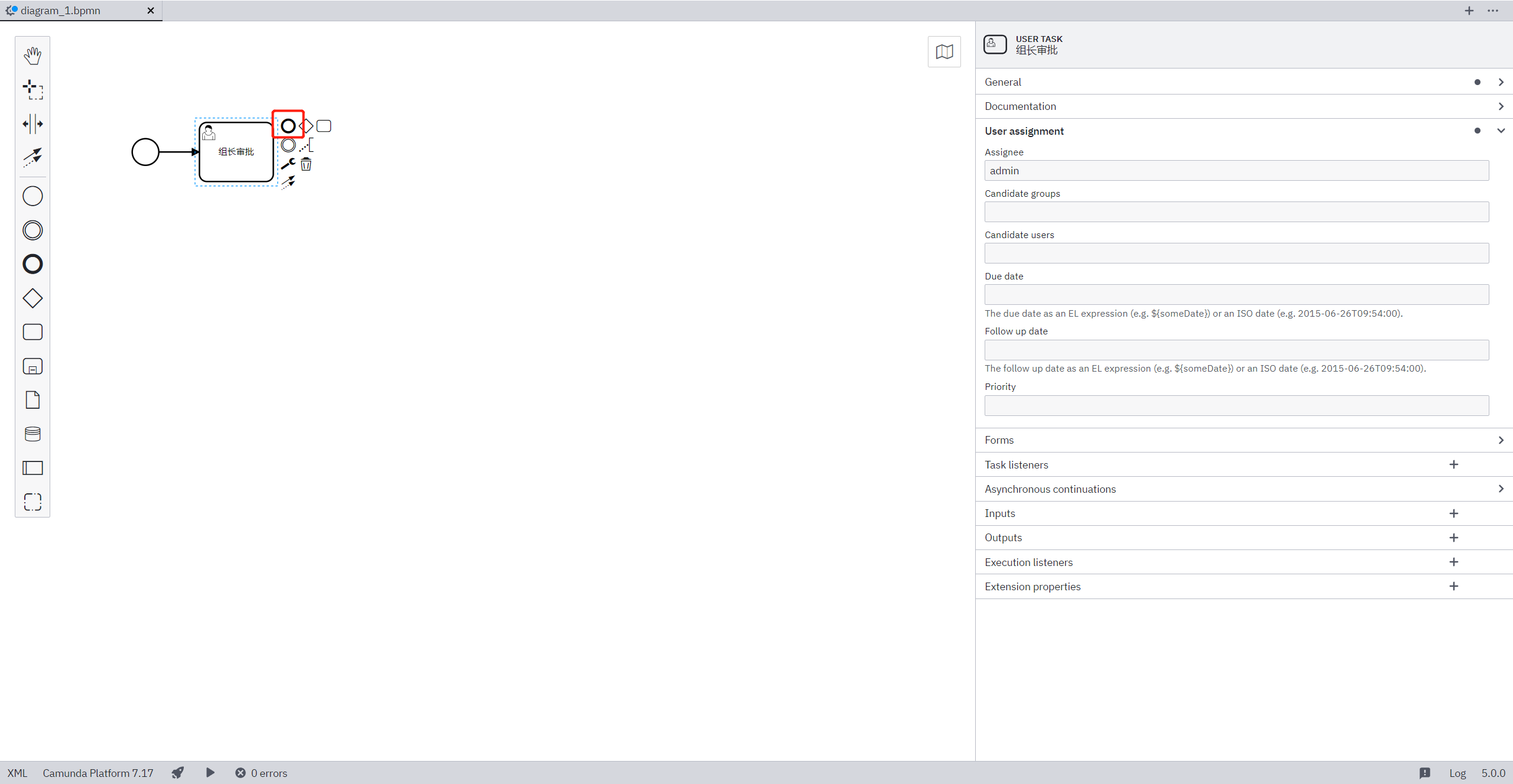Screen dimensions: 1513x784
Task: Click the play start-instance icon
Action: pyautogui.click(x=210, y=773)
